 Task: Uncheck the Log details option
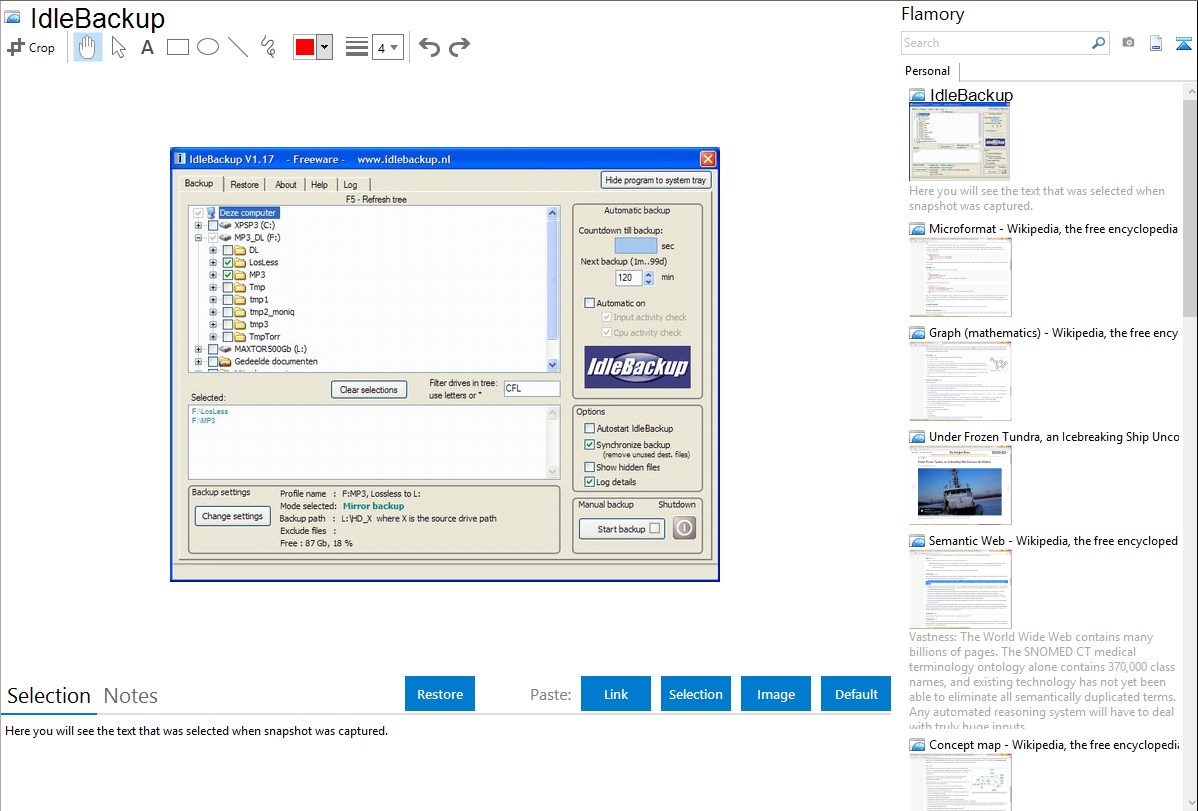coord(589,482)
